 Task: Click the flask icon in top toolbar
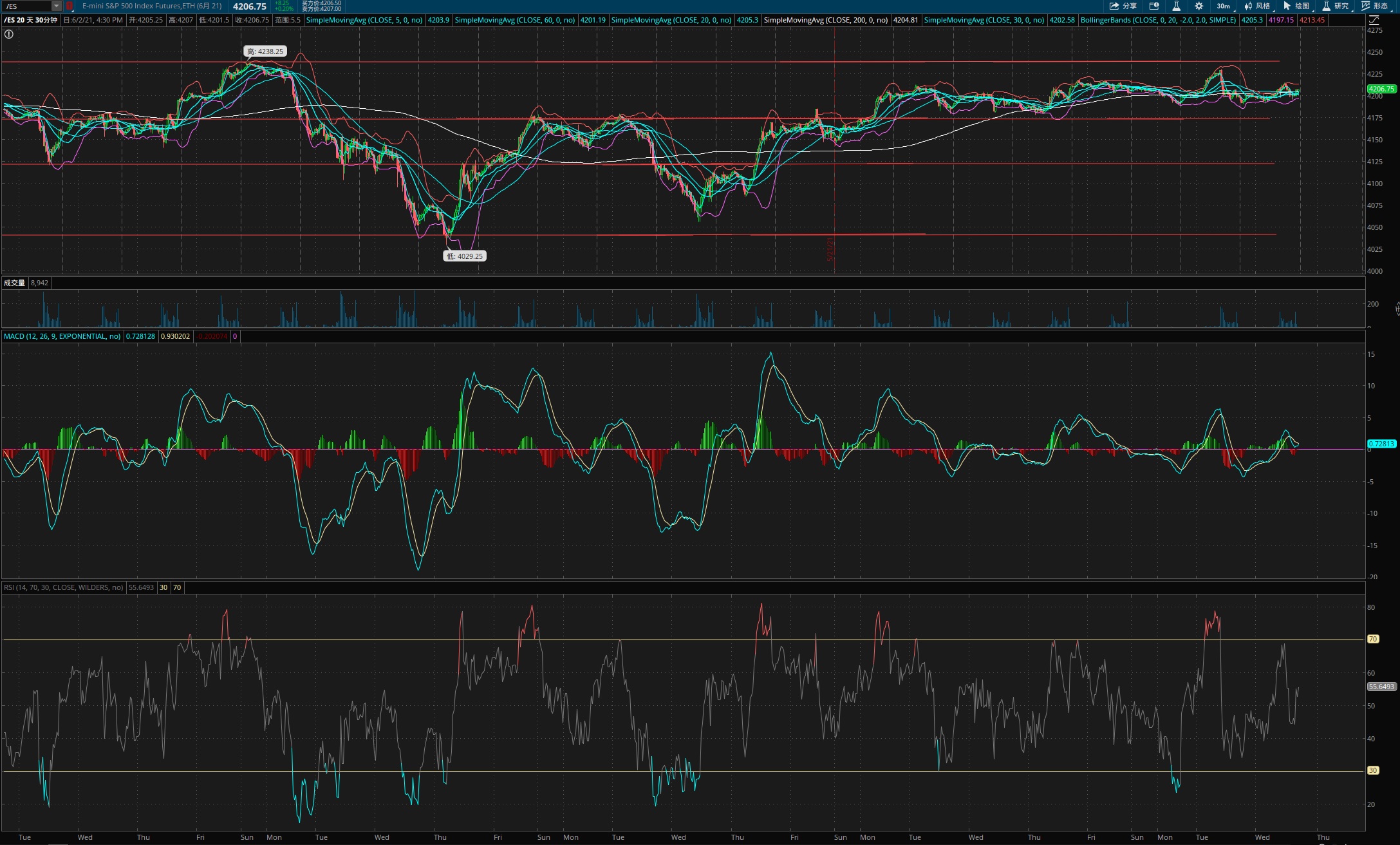click(x=1176, y=6)
